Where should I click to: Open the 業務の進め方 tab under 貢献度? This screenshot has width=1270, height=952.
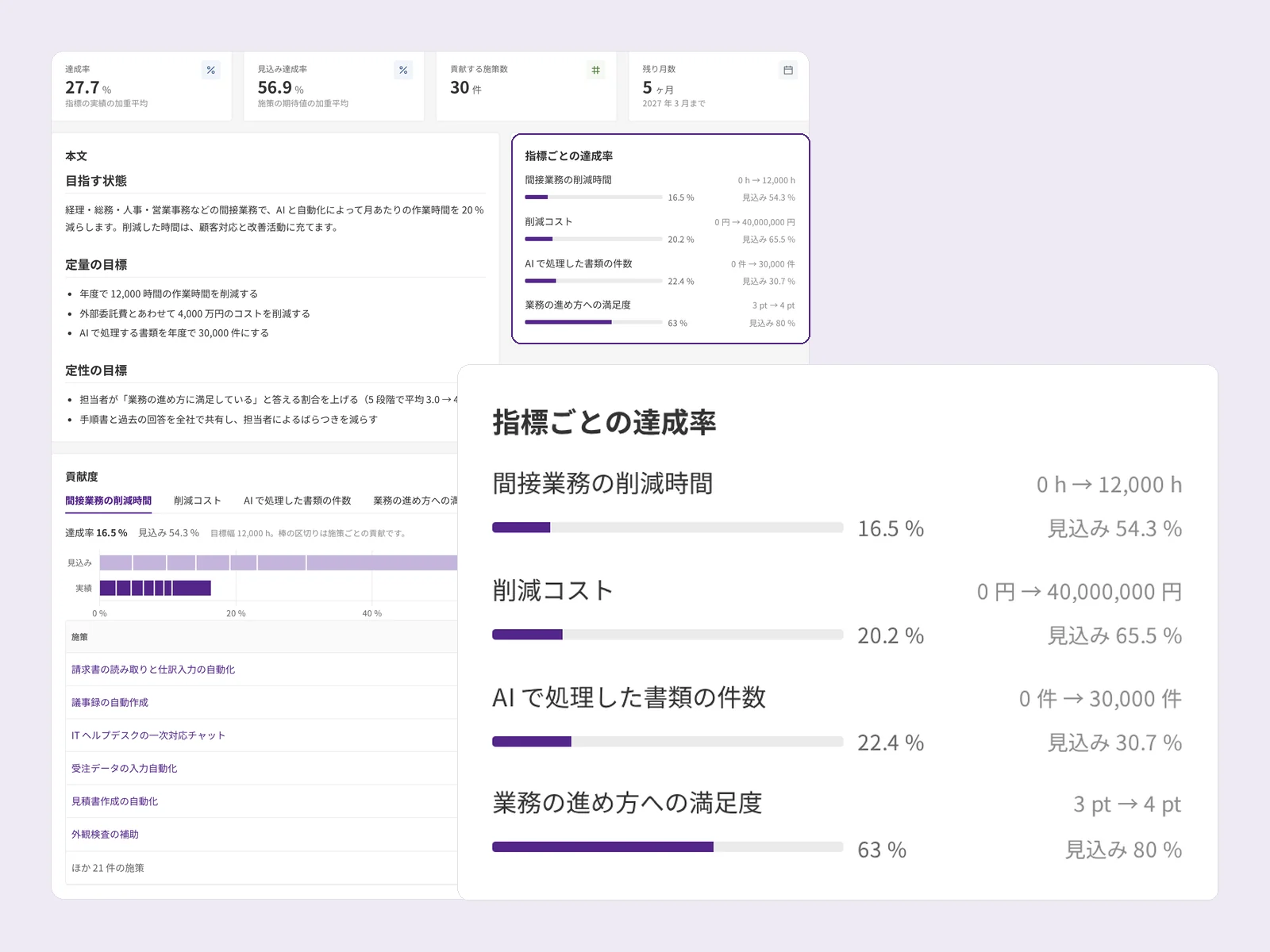[x=415, y=501]
